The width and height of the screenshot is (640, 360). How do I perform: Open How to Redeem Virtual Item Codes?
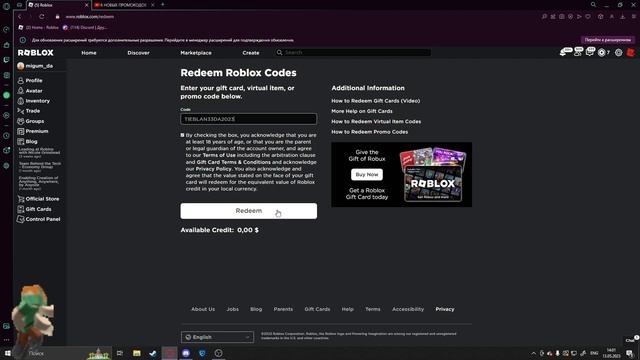pos(376,122)
